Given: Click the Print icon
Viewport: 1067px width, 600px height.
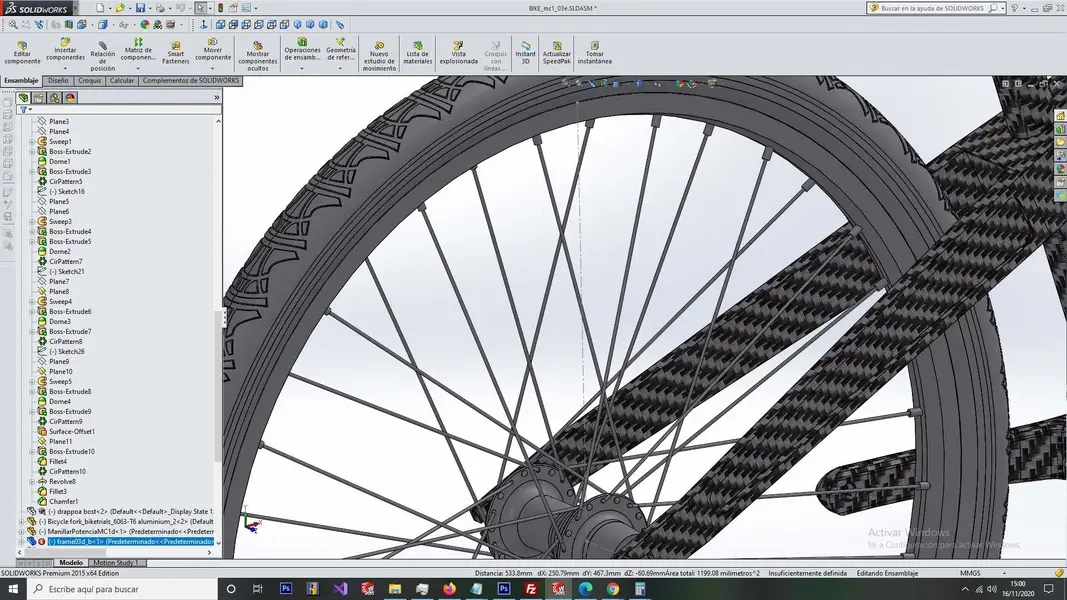Looking at the screenshot, I should 160,8.
